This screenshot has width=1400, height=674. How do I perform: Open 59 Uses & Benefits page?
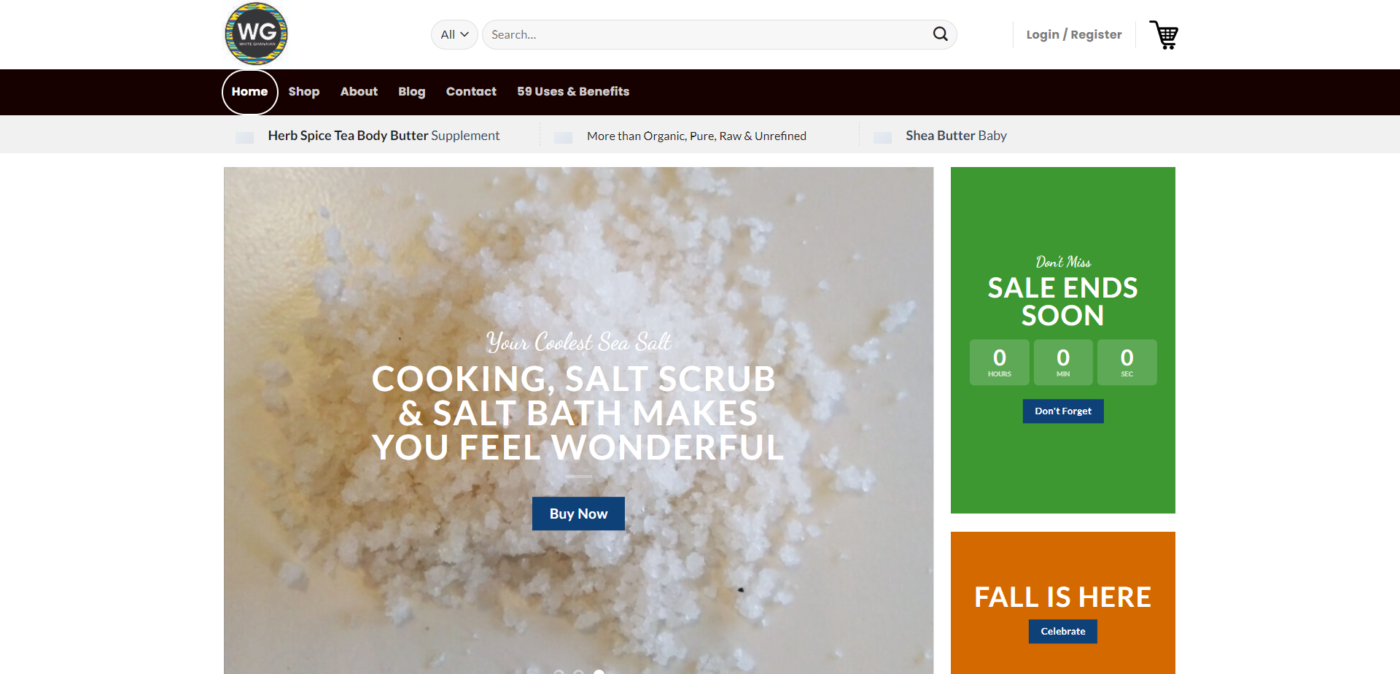click(573, 92)
